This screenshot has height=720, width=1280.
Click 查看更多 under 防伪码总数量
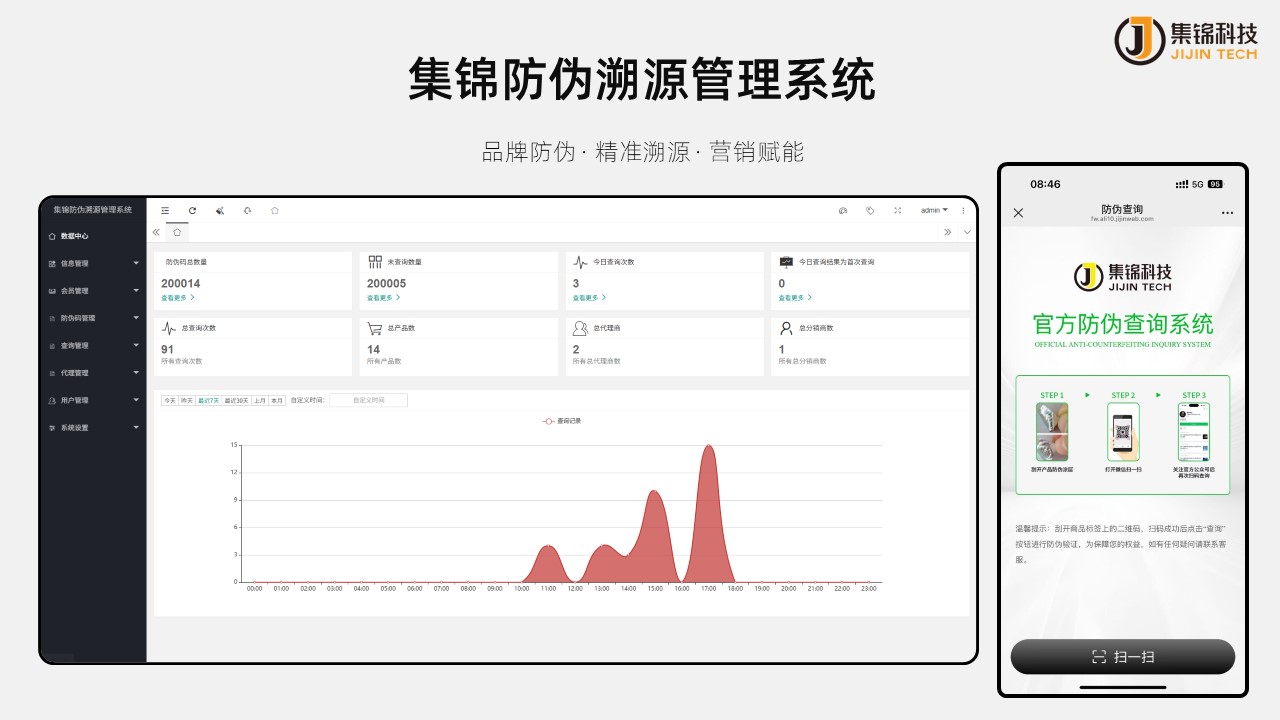pyautogui.click(x=177, y=298)
